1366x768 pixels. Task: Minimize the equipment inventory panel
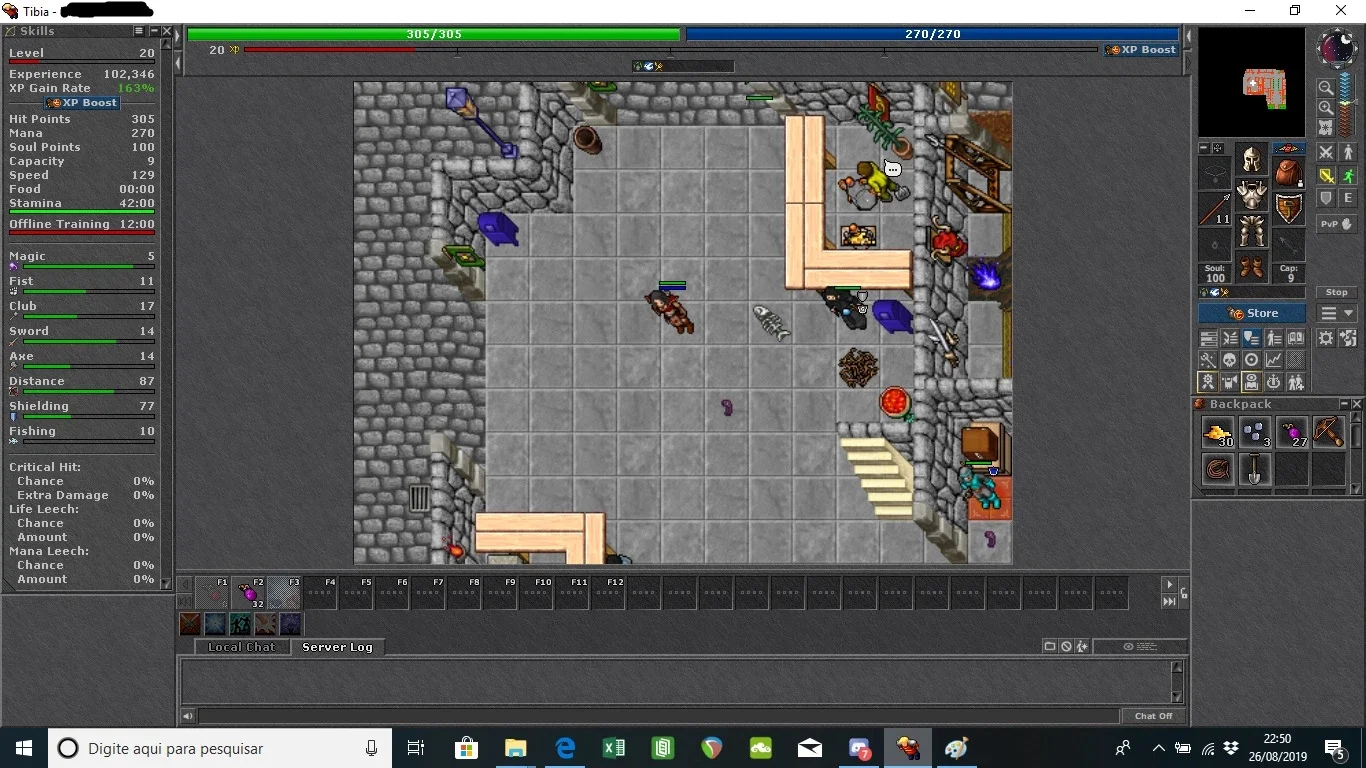point(1204,148)
